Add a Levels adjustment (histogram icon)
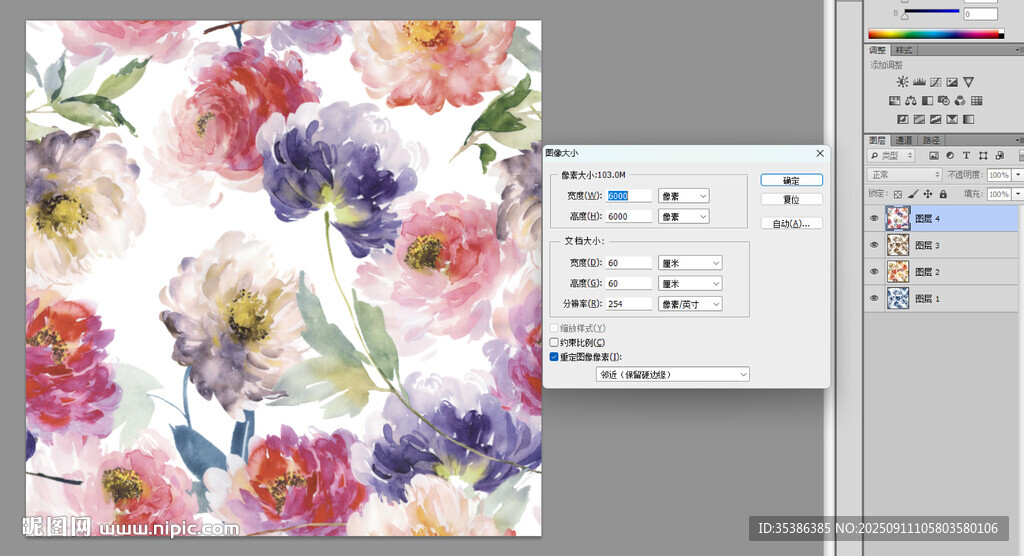Viewport: 1024px width, 556px height. 919,82
